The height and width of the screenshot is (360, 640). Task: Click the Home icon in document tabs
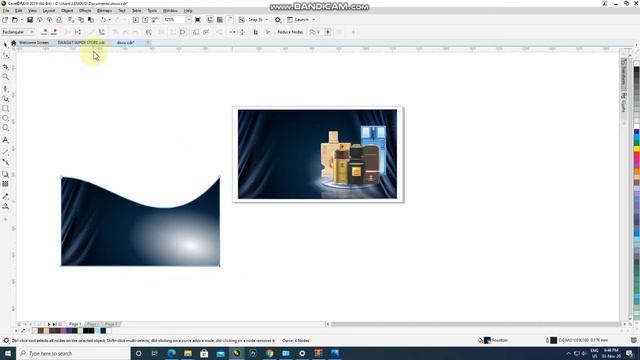[x=13, y=42]
